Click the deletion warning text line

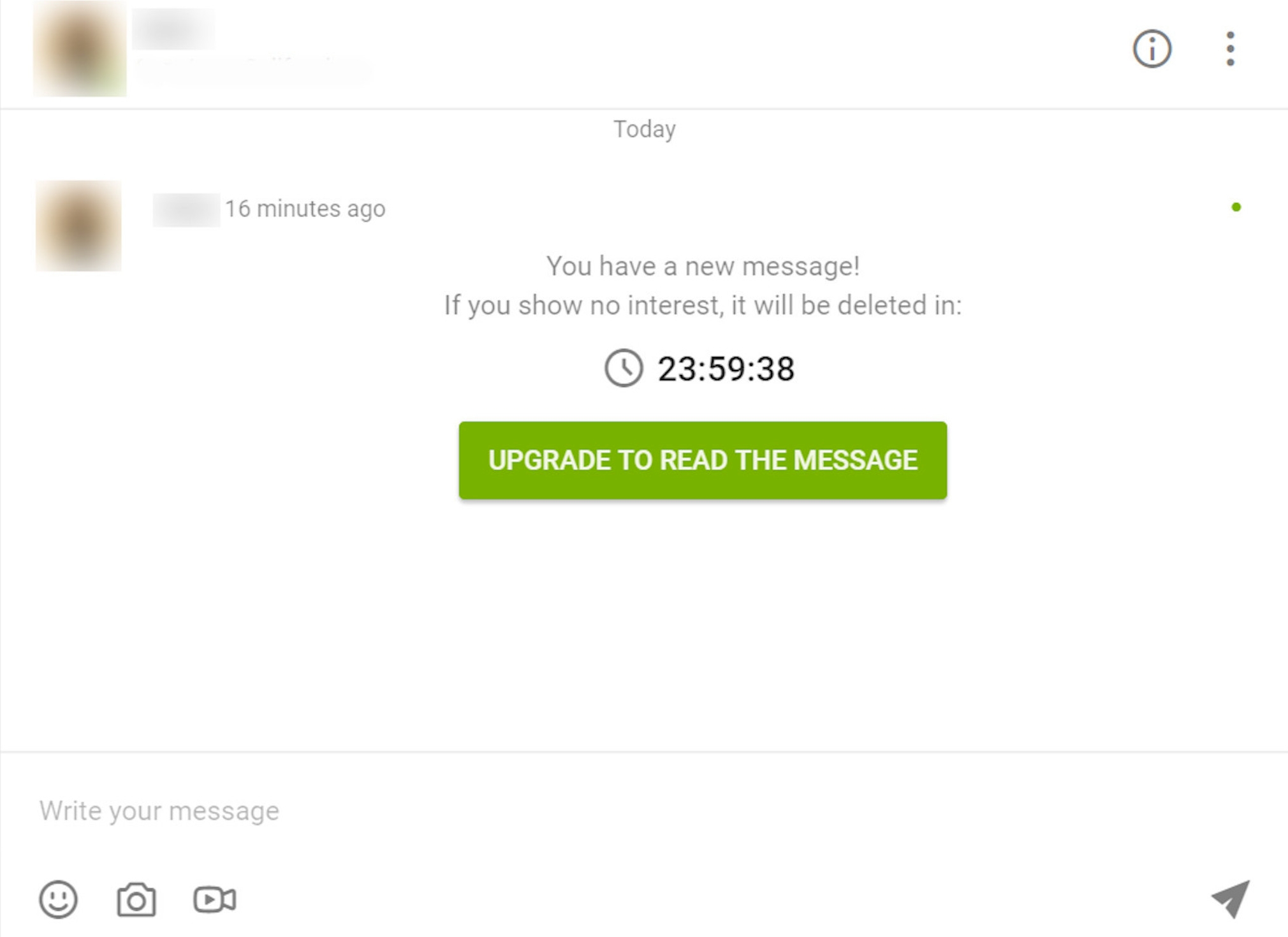click(x=703, y=306)
